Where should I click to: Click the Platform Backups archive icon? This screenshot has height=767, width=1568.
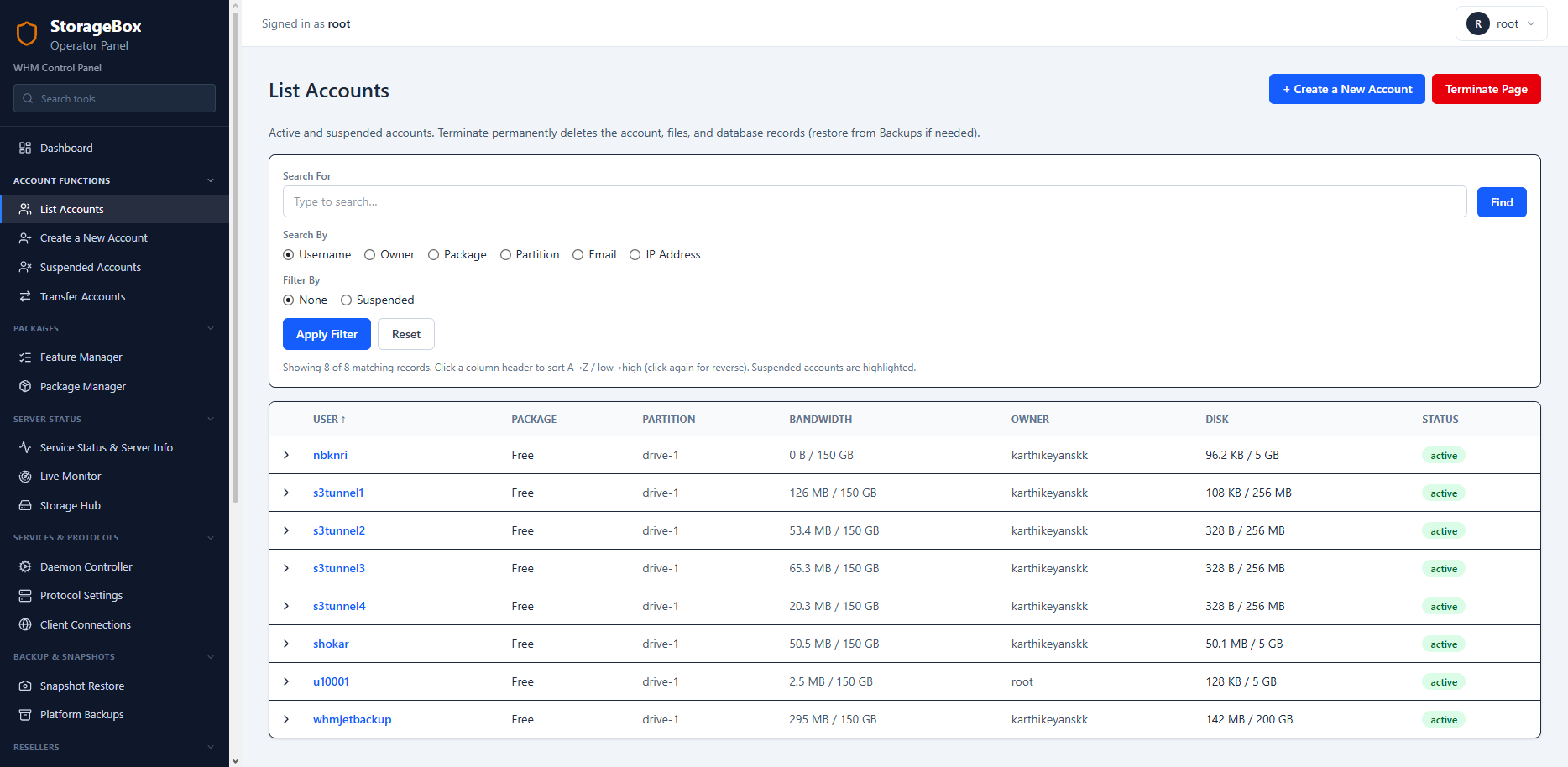pos(25,715)
